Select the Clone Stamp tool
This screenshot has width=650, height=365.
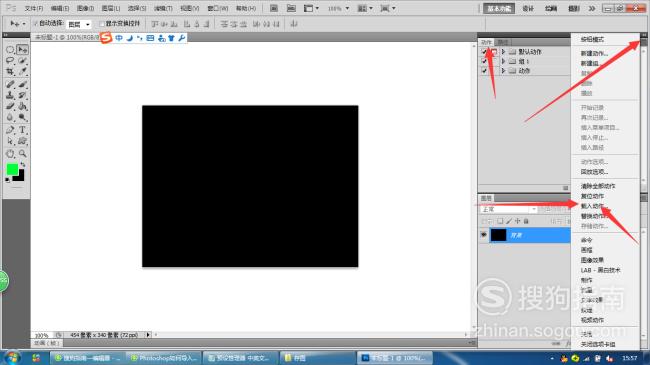click(x=10, y=95)
